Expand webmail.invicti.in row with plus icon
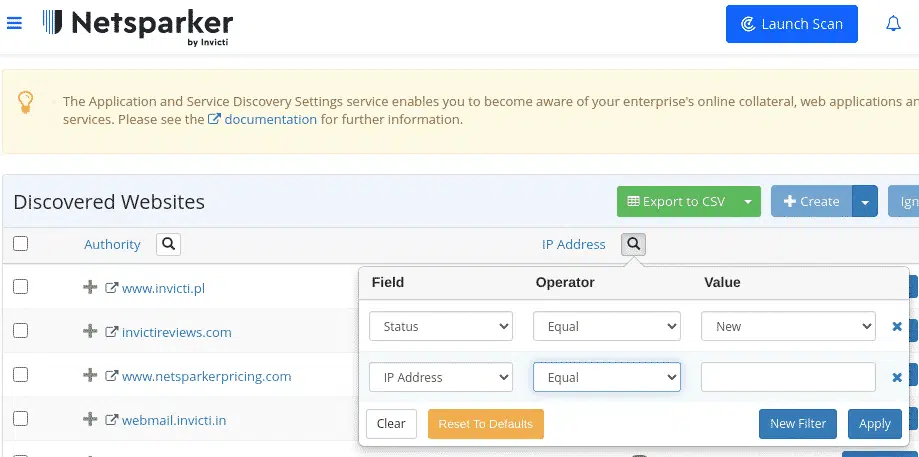The image size is (919, 457). (x=90, y=419)
